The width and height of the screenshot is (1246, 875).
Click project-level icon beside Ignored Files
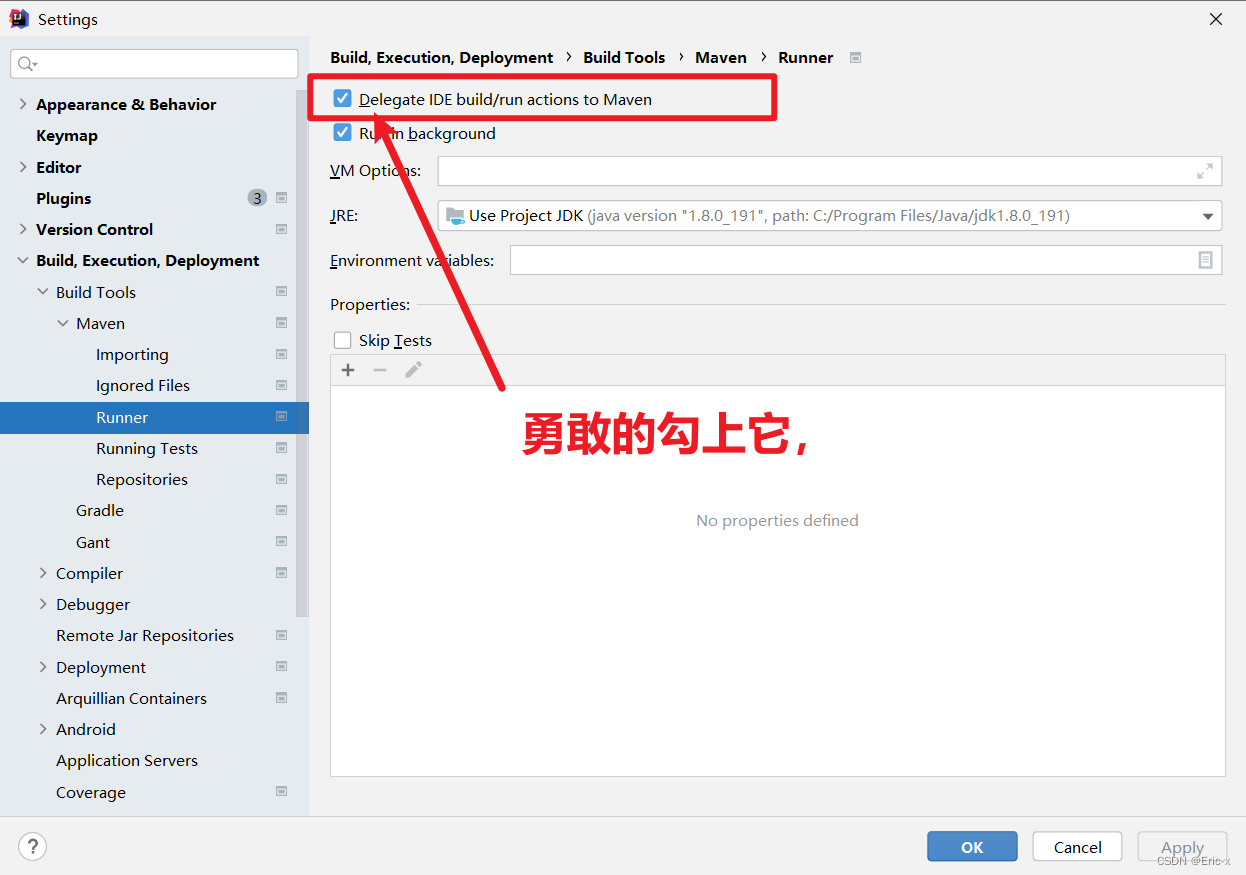[282, 385]
